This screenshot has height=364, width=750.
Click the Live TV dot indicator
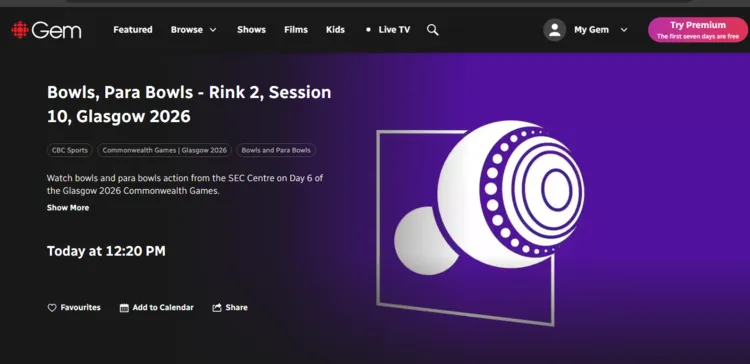(368, 30)
